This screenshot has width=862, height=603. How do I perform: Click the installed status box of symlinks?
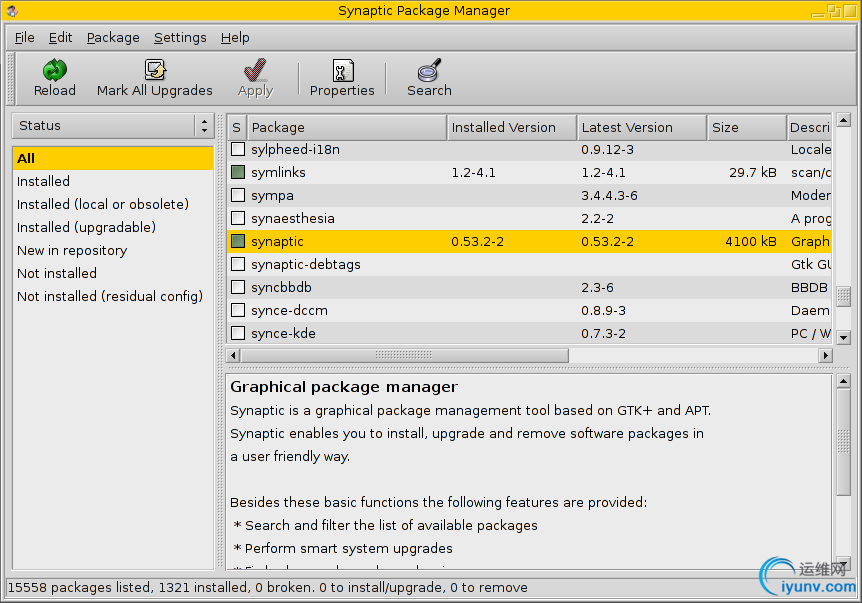point(238,173)
